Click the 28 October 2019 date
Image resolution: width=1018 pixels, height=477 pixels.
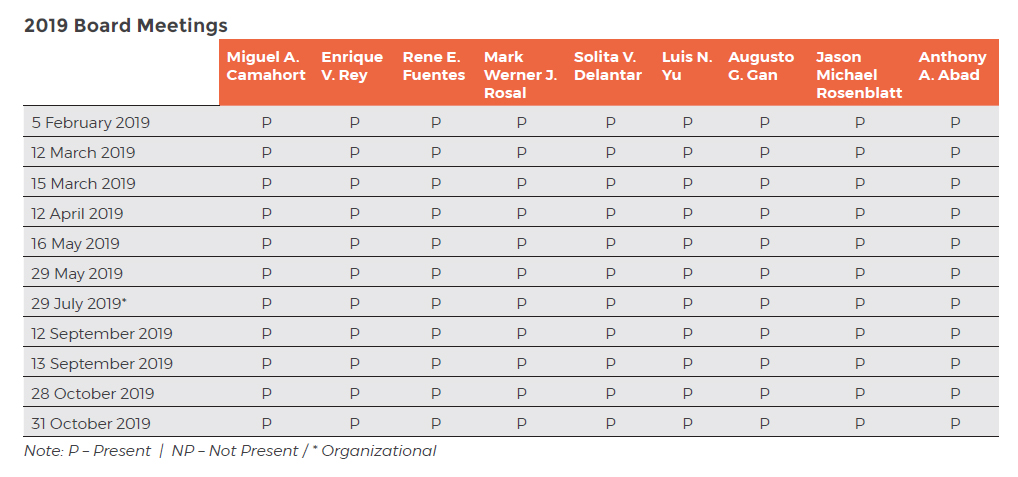(92, 394)
